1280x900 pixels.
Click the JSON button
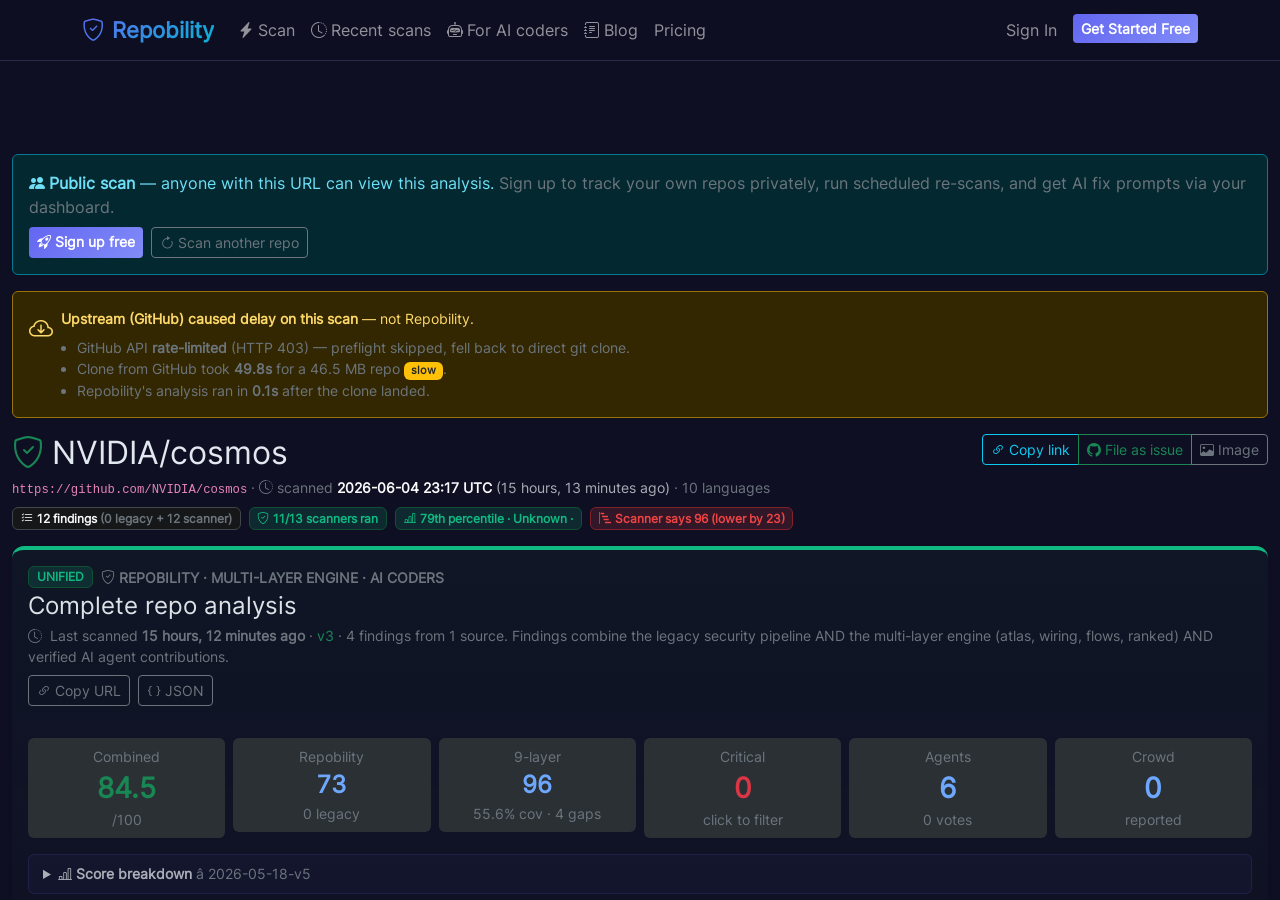pyautogui.click(x=175, y=690)
